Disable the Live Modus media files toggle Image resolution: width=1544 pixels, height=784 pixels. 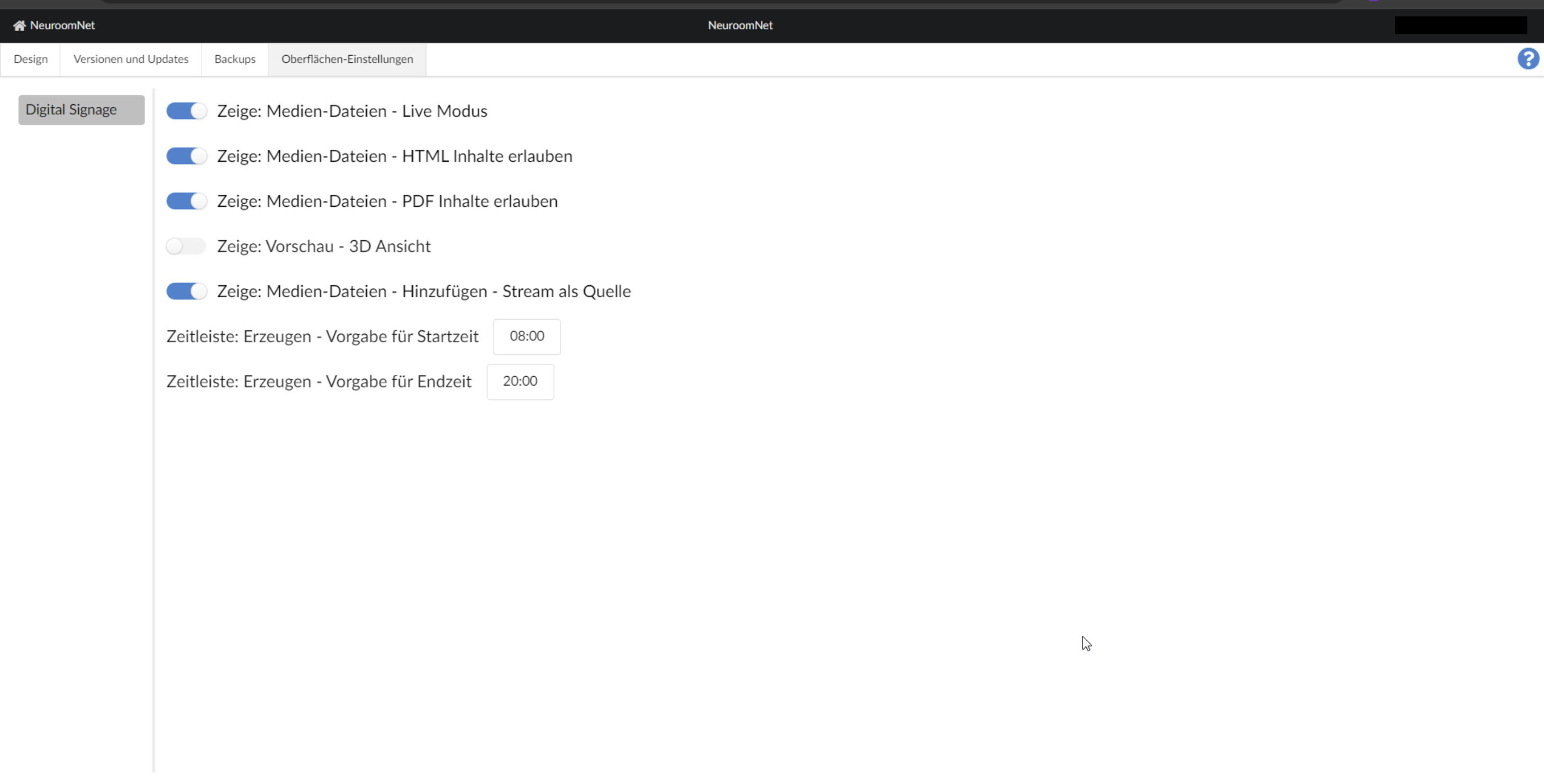(x=186, y=111)
